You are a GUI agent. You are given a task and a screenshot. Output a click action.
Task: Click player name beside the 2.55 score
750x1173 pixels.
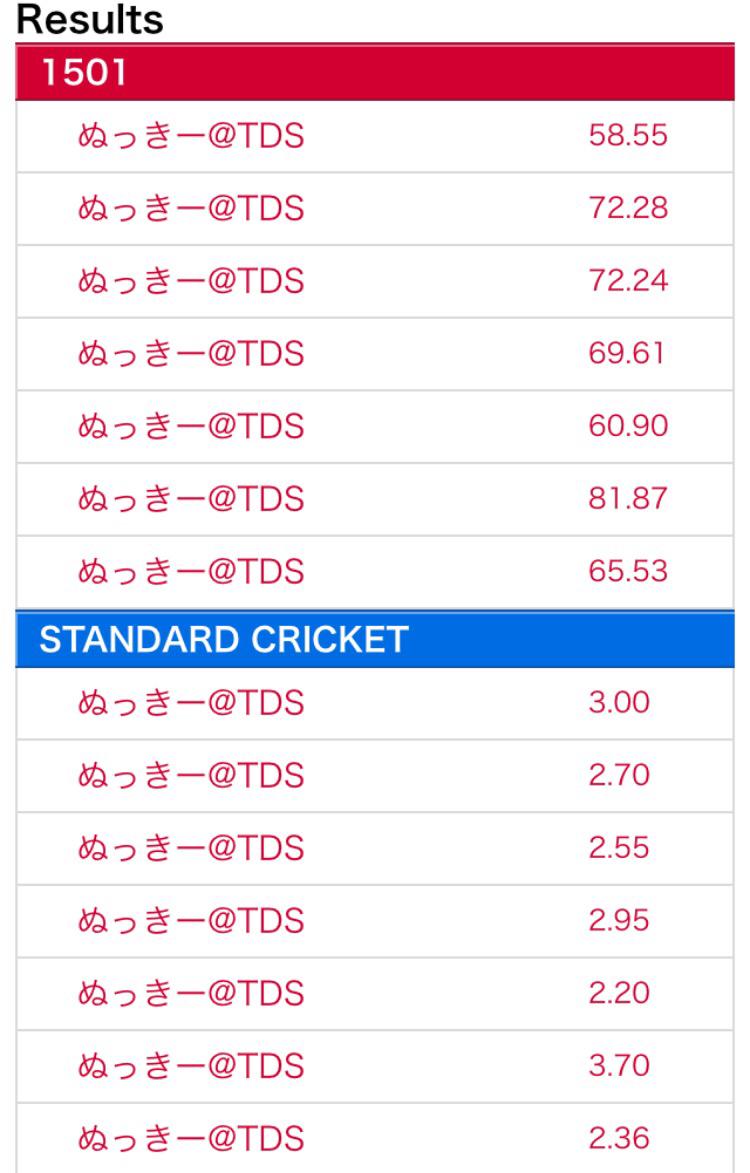[190, 848]
